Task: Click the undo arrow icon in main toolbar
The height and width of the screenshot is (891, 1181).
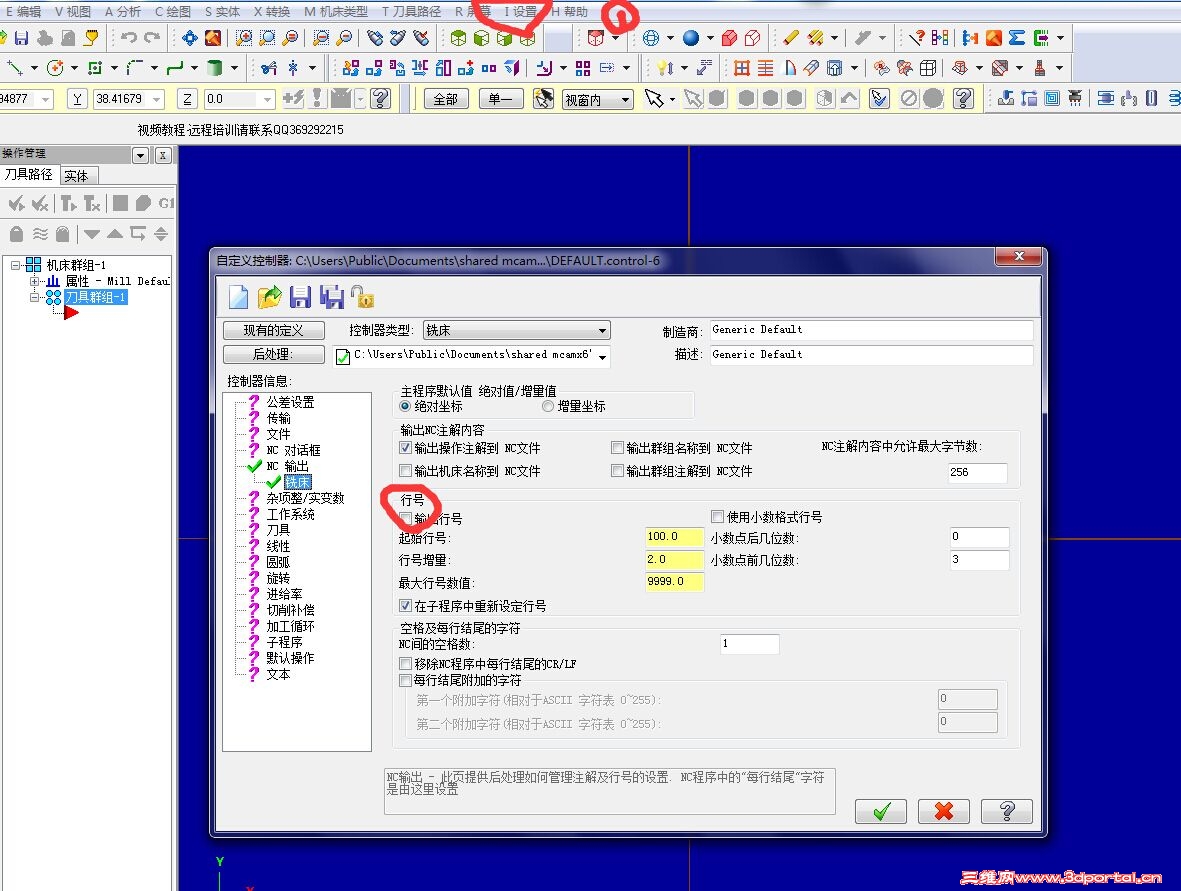Action: (x=129, y=38)
